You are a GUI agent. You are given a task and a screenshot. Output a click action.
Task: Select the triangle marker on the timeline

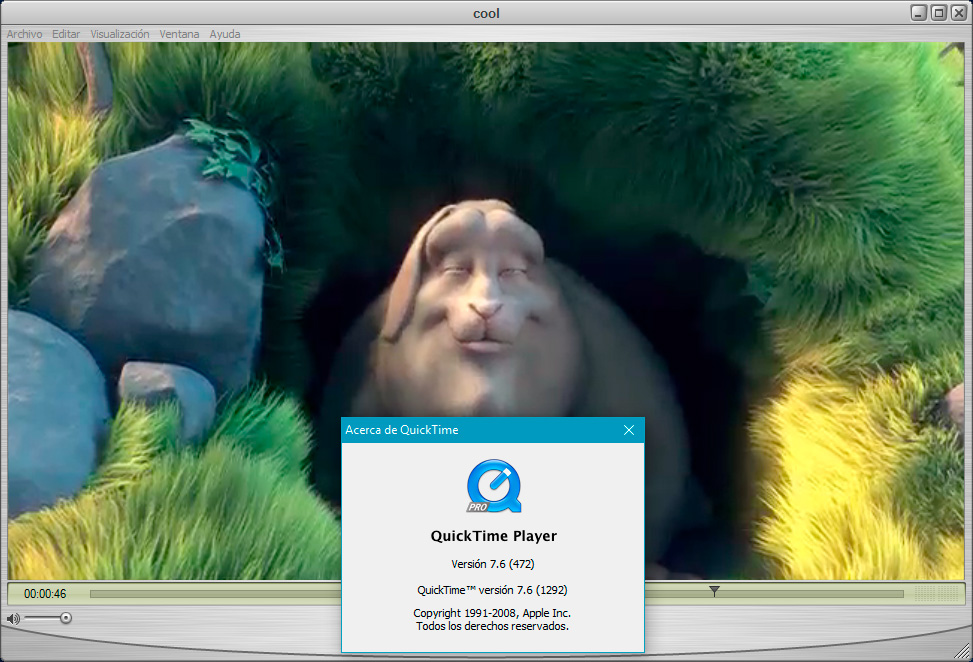(x=714, y=591)
